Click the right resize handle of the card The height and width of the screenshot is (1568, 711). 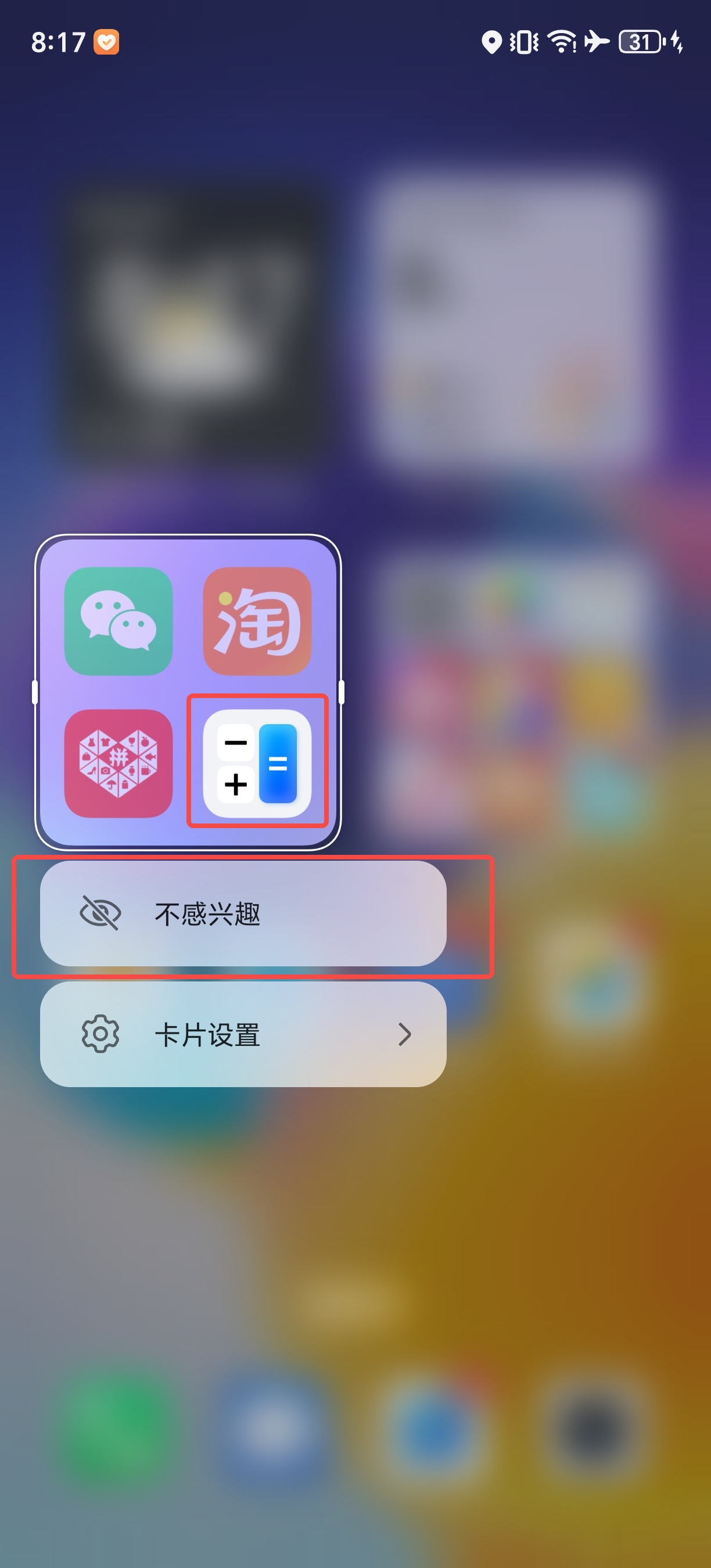pyautogui.click(x=341, y=692)
